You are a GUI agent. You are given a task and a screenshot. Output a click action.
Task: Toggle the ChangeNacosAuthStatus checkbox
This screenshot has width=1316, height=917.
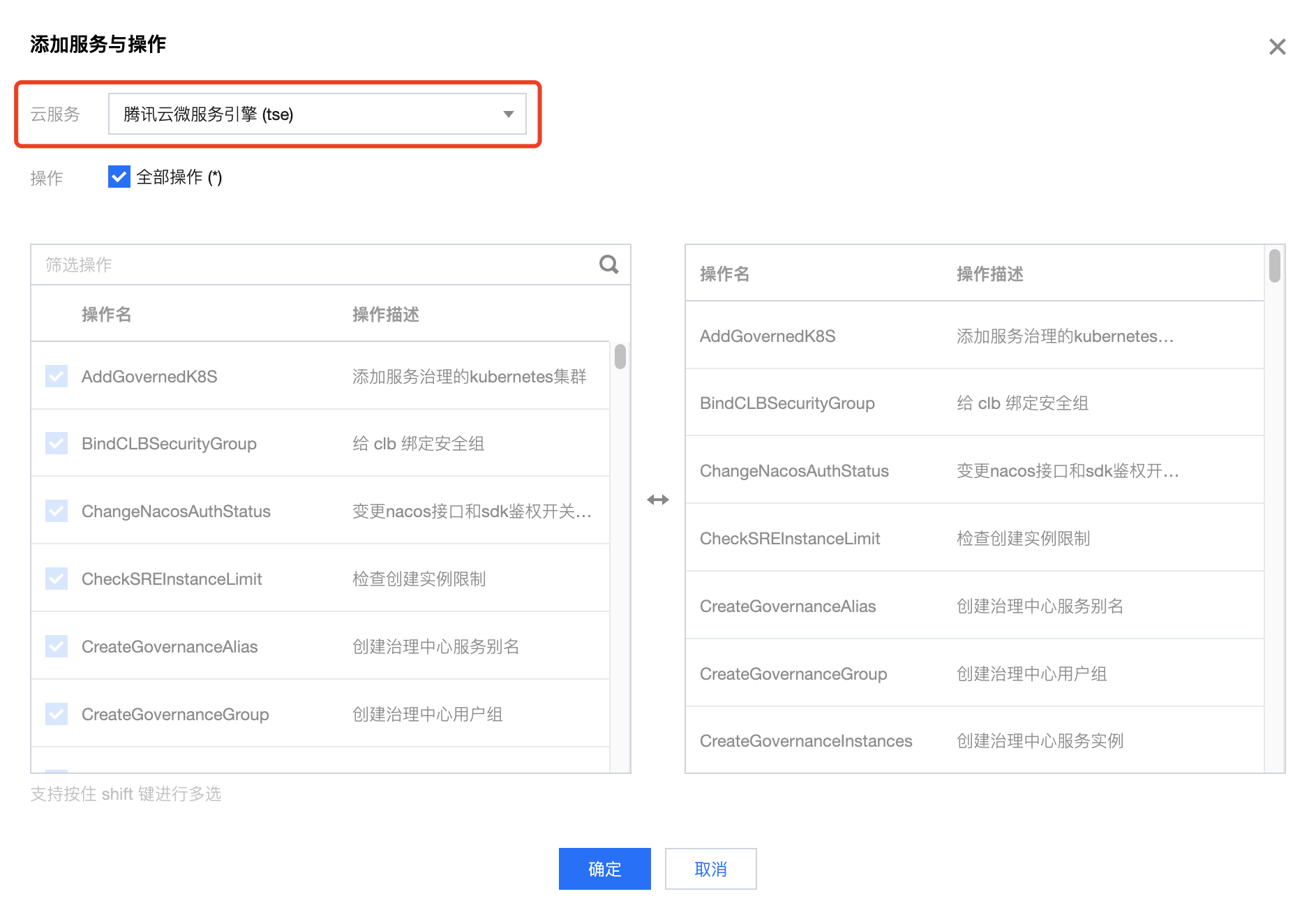(x=57, y=511)
